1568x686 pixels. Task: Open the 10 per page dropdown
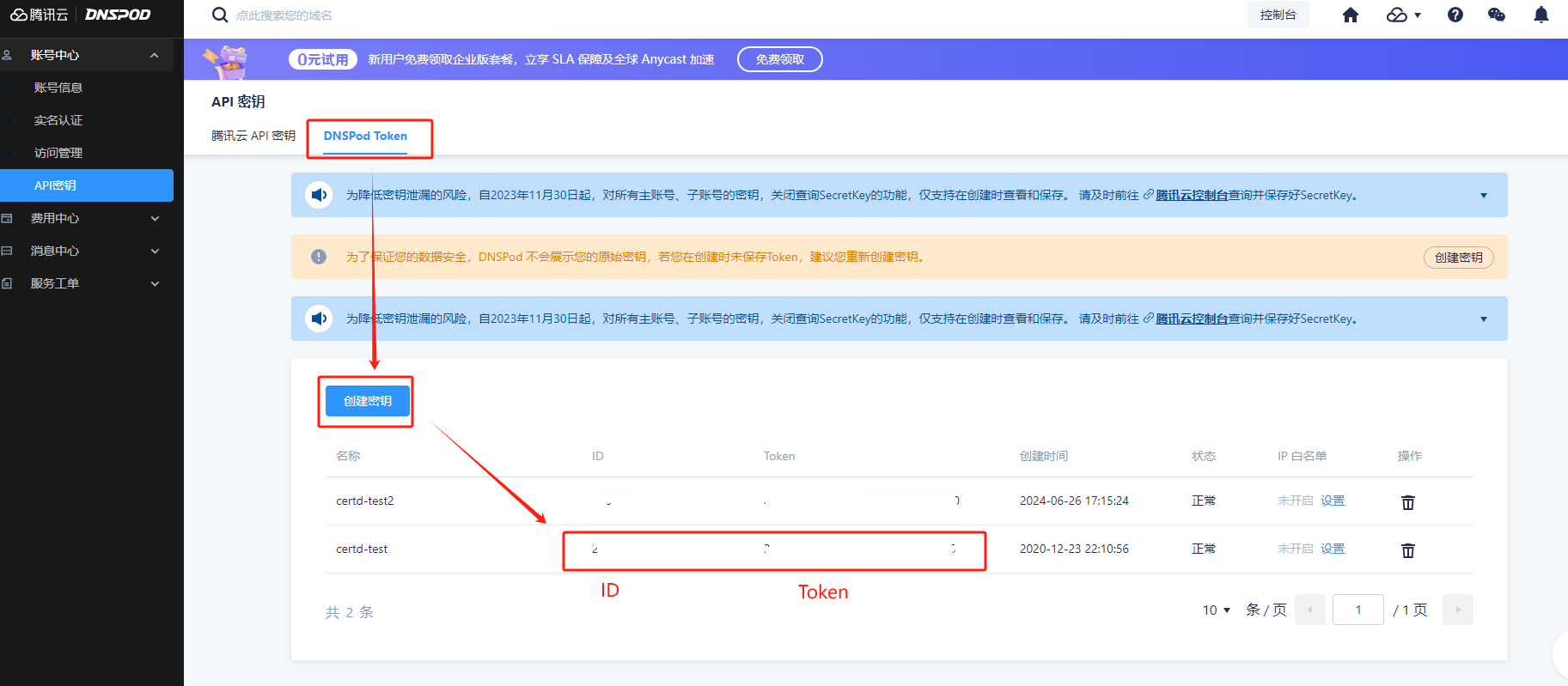coord(1216,610)
